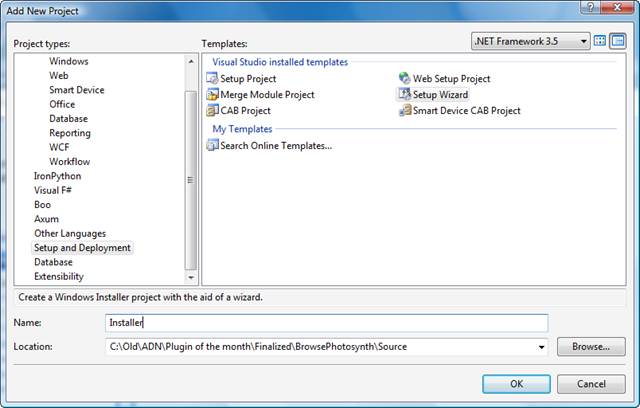This screenshot has height=408, width=640.
Task: Choose the Merge Module Project icon
Action: point(212,95)
